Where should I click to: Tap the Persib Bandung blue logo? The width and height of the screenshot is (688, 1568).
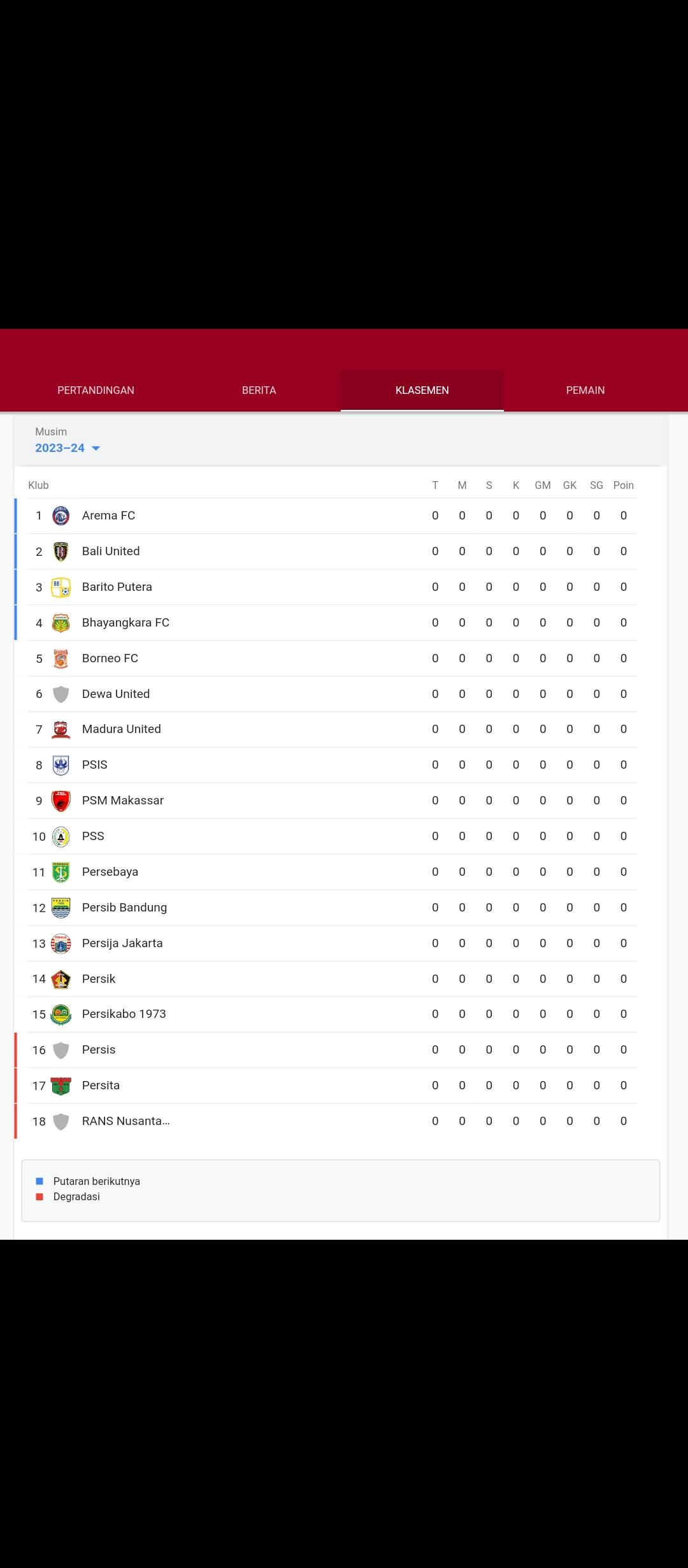coord(61,908)
